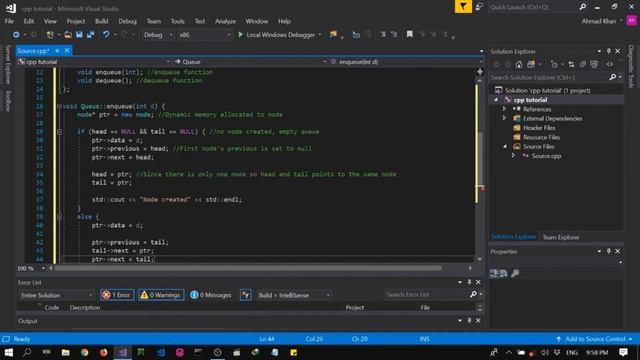Click the split editor plus icon

point(480,72)
